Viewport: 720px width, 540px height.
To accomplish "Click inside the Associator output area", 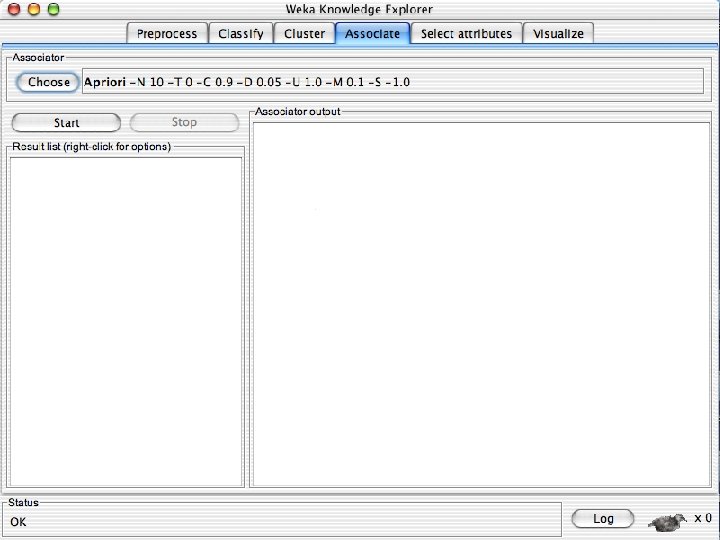I will click(481, 304).
